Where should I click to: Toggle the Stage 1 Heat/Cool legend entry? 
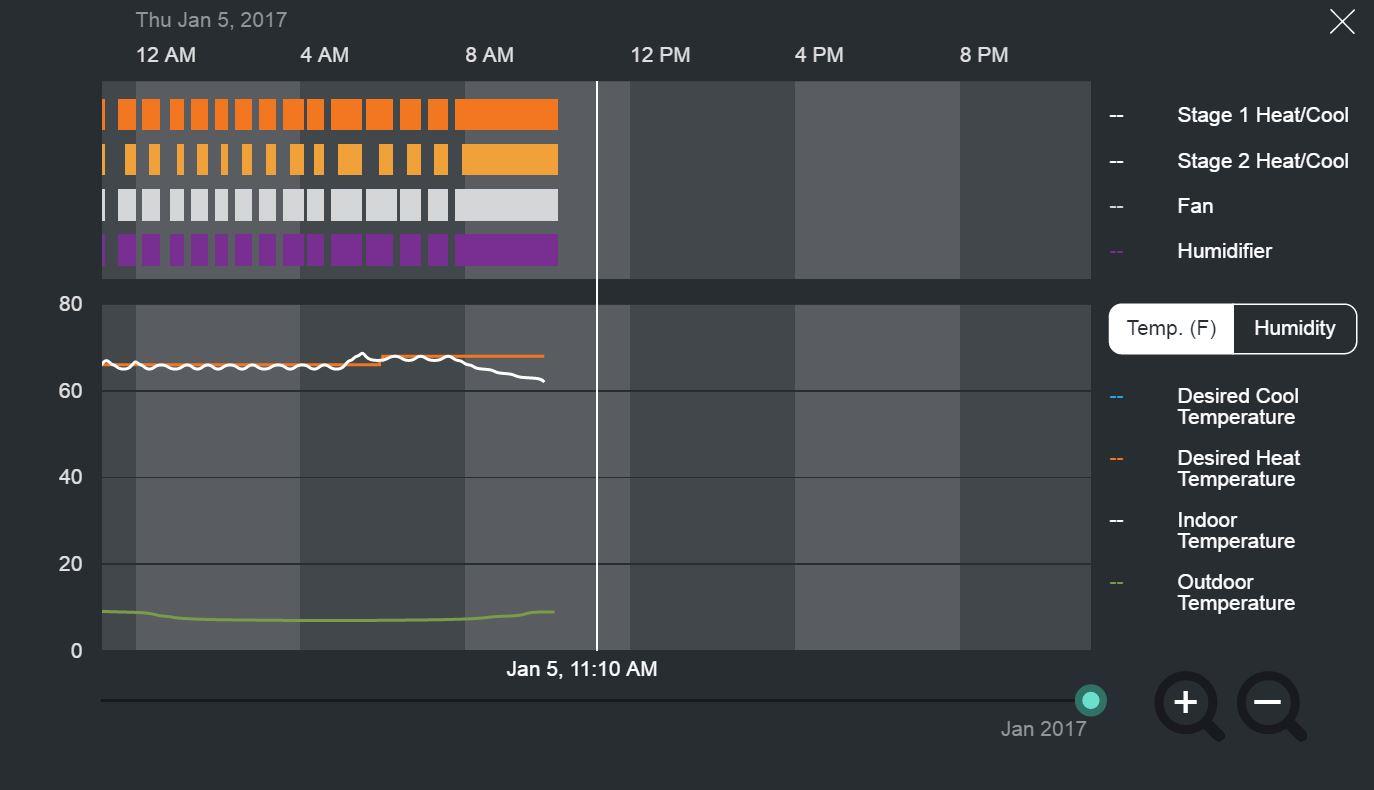(x=1262, y=115)
